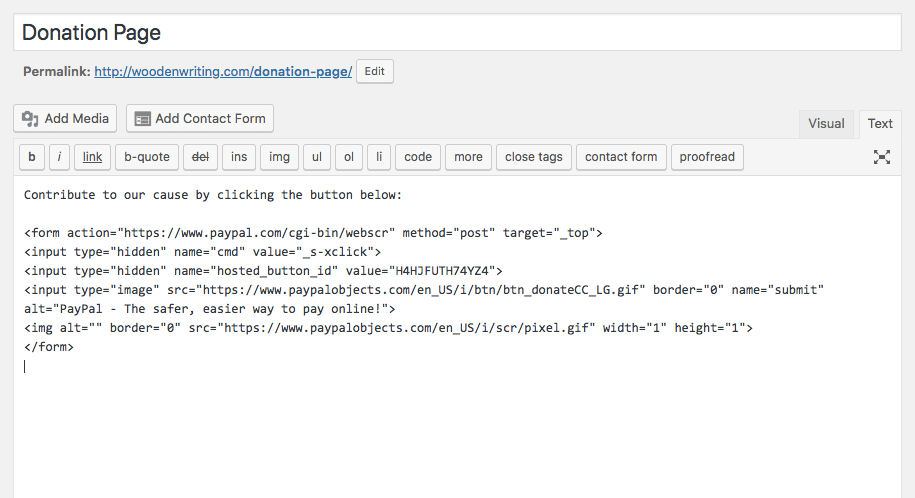Click the code quicktag button
This screenshot has height=498, width=915.
[418, 157]
